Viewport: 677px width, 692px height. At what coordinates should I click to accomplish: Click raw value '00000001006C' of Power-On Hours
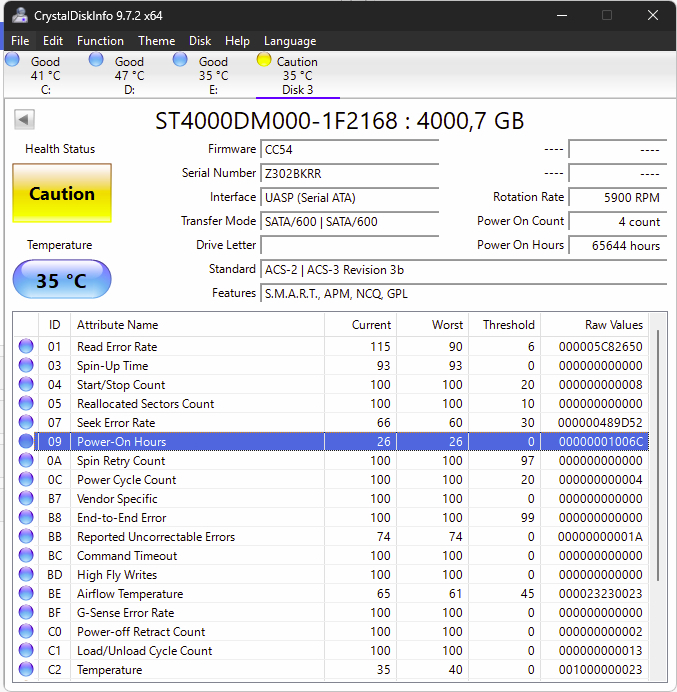point(600,441)
